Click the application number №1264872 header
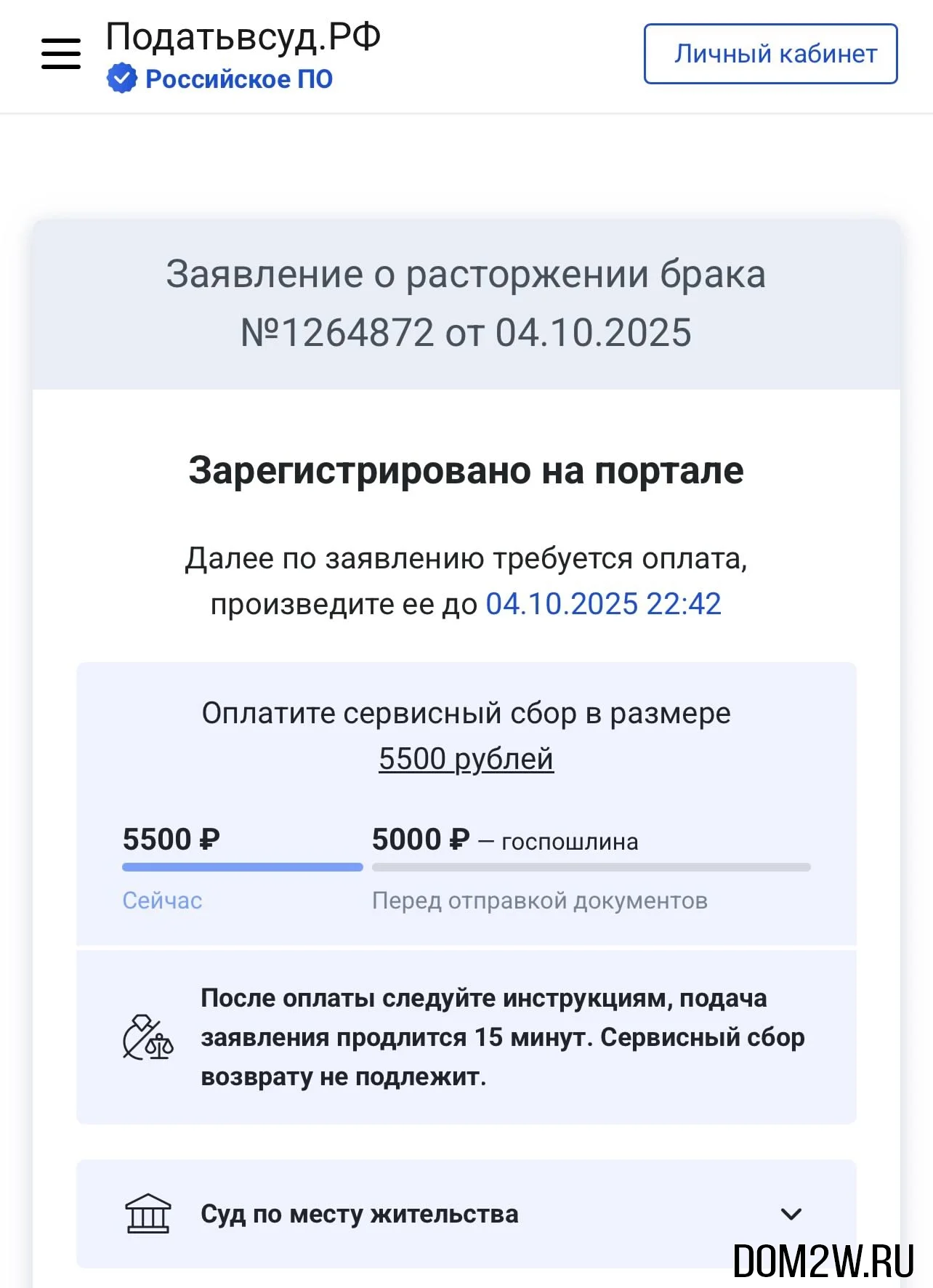Screen dimensions: 933x1288 point(466,333)
